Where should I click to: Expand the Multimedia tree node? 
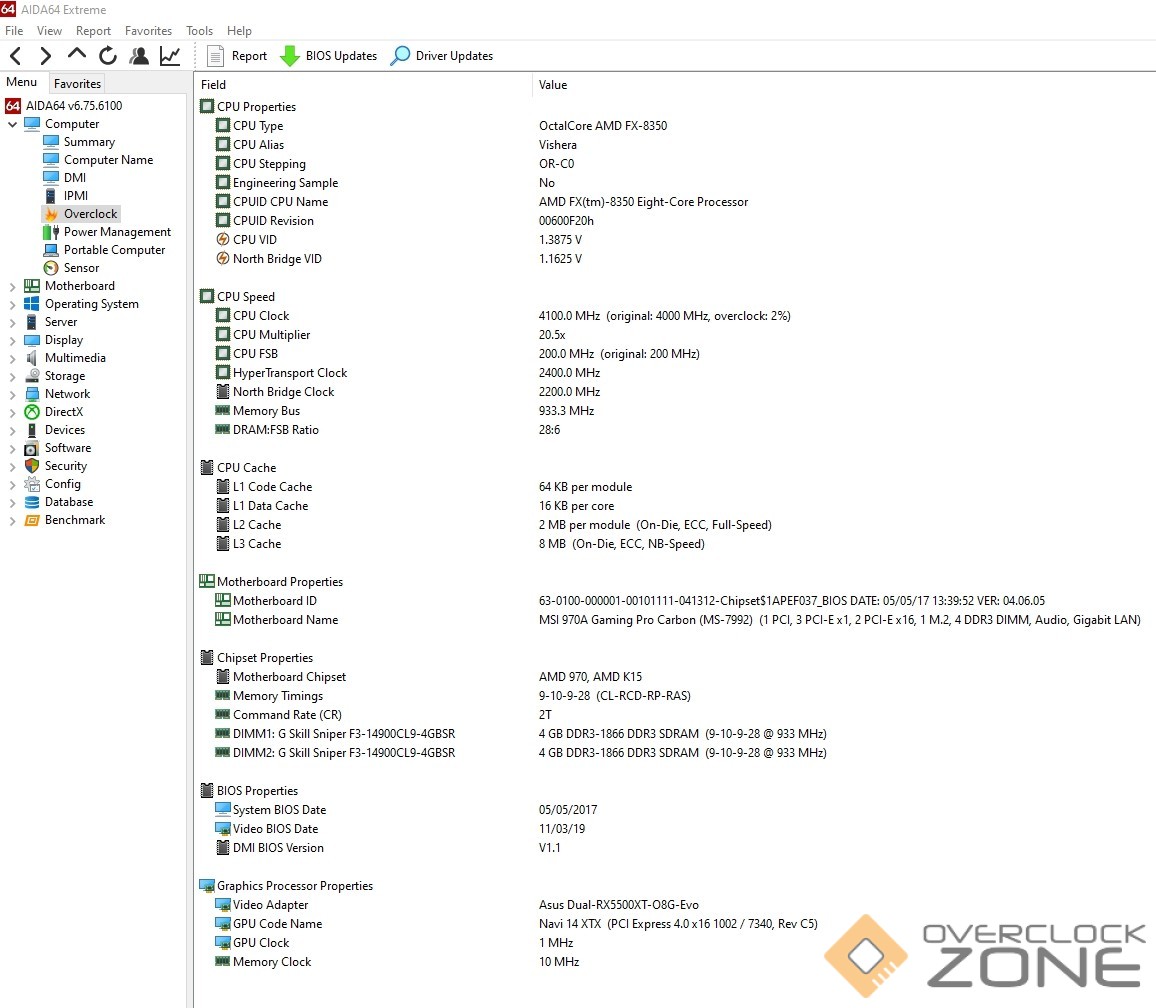point(12,358)
